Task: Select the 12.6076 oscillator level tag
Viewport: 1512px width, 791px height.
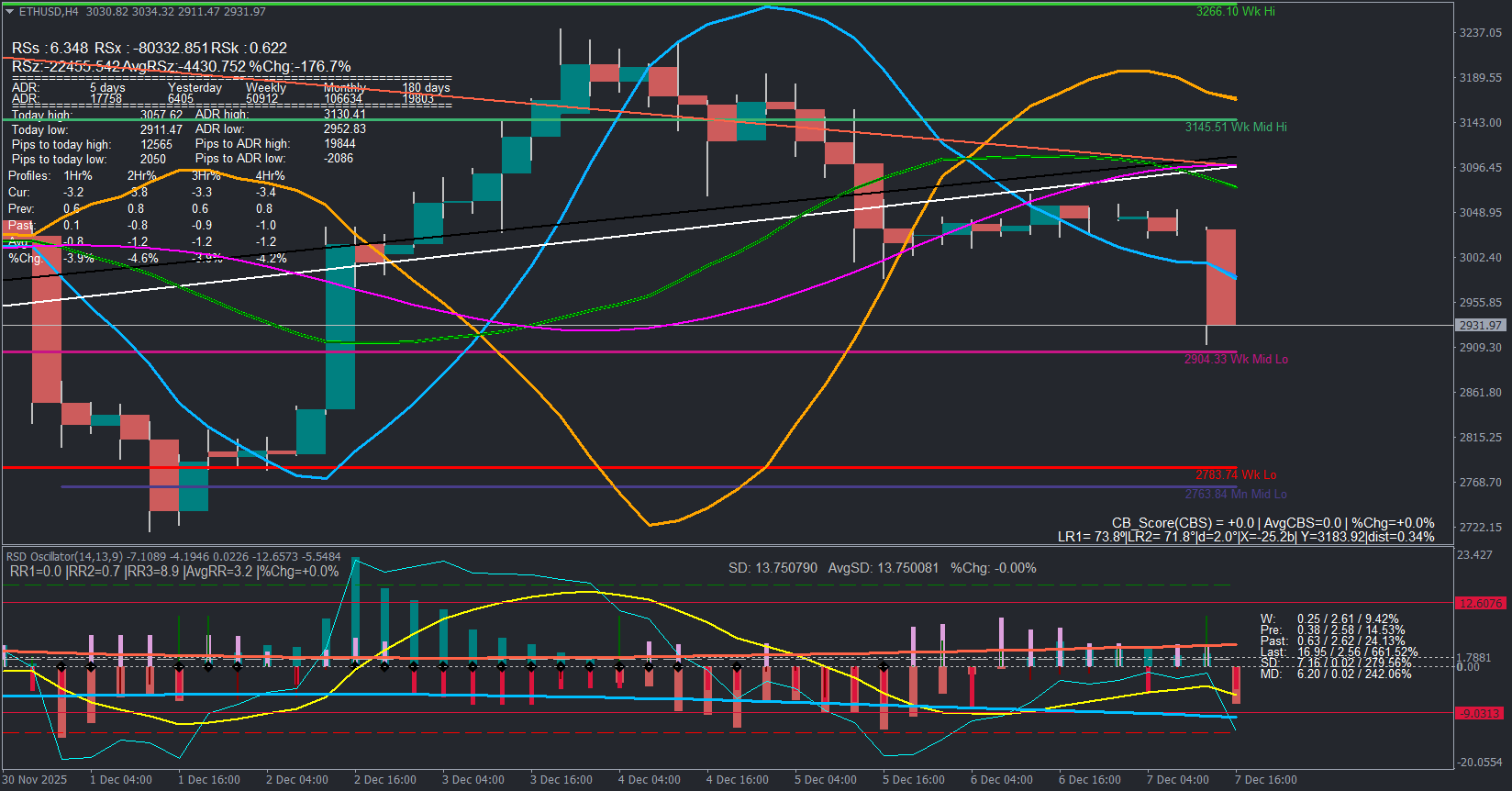Action: click(x=1481, y=603)
